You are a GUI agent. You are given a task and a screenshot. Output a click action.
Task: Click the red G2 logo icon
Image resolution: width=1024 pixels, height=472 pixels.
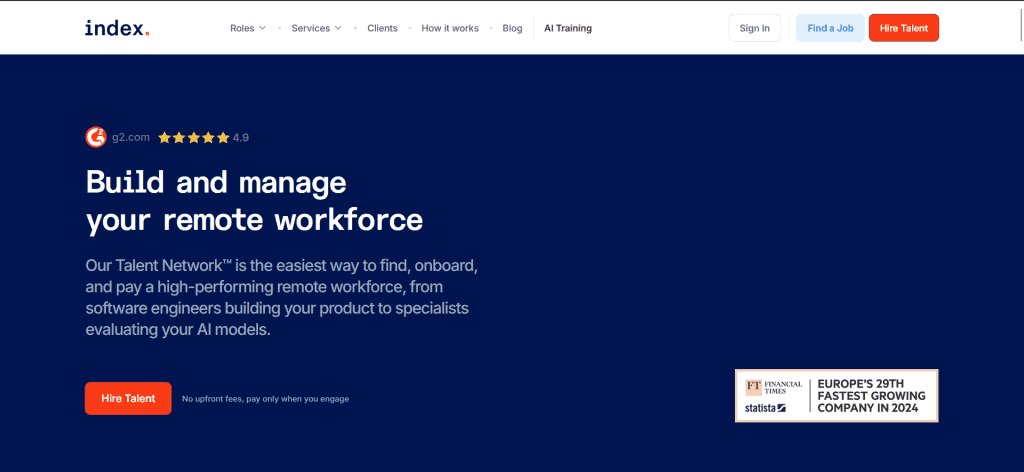pyautogui.click(x=96, y=137)
